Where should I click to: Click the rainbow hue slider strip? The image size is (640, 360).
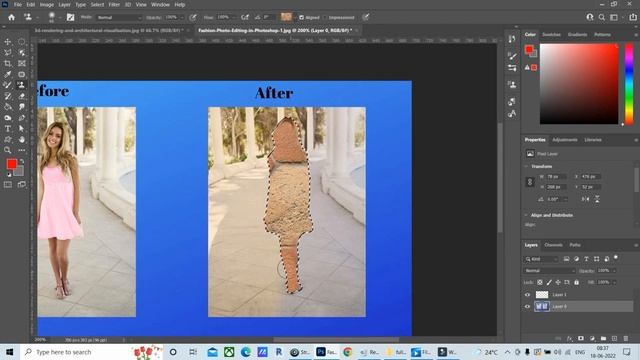coord(629,84)
